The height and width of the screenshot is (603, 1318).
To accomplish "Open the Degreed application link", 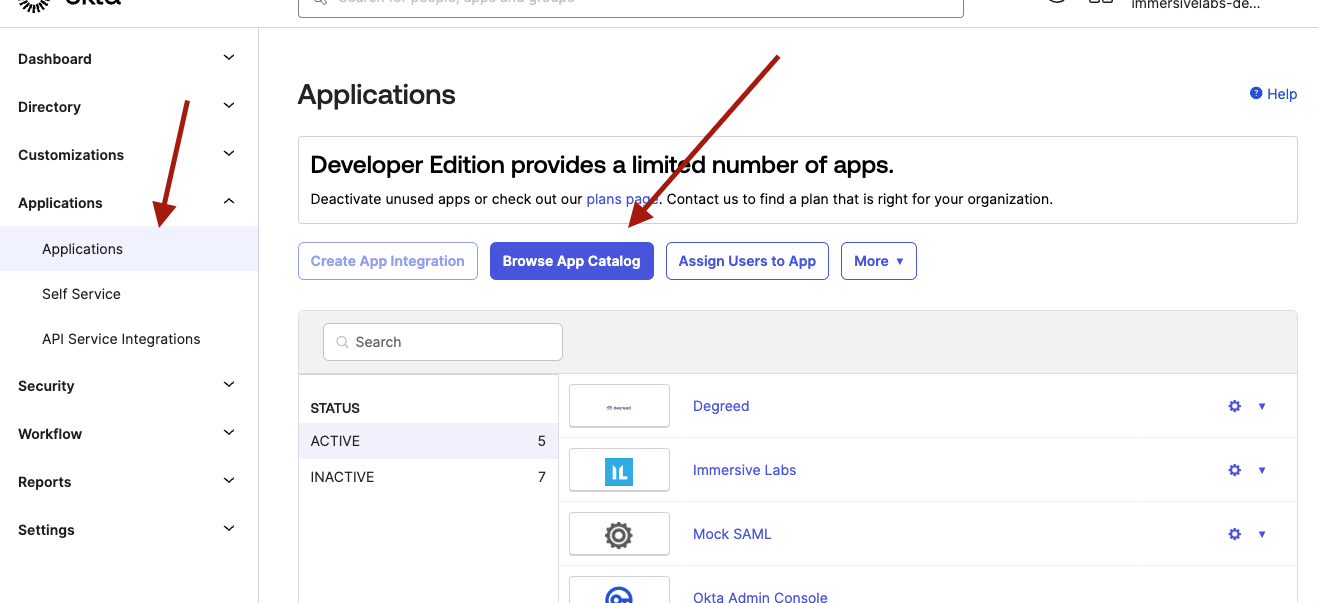I will (x=721, y=406).
